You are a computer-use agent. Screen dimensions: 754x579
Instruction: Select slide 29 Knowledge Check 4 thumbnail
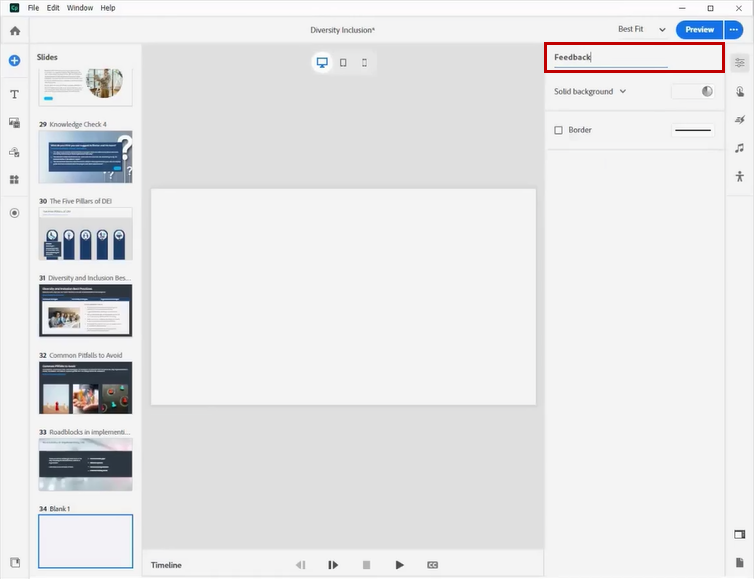point(86,157)
